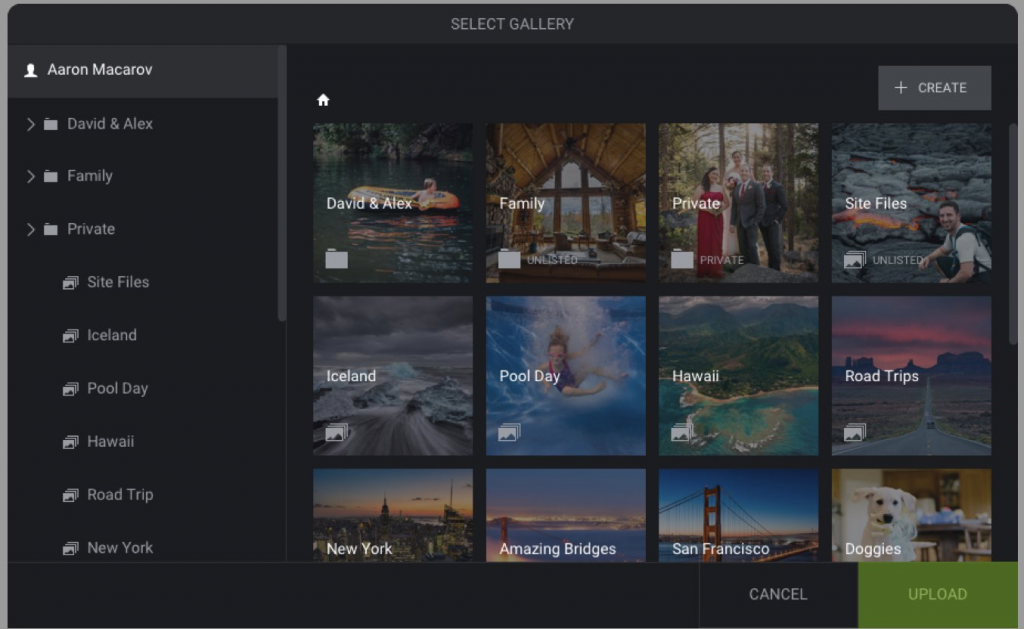Screen dimensions: 1024x629
Task: Click the PRIVATE label on Private thumbnail
Action: click(722, 260)
